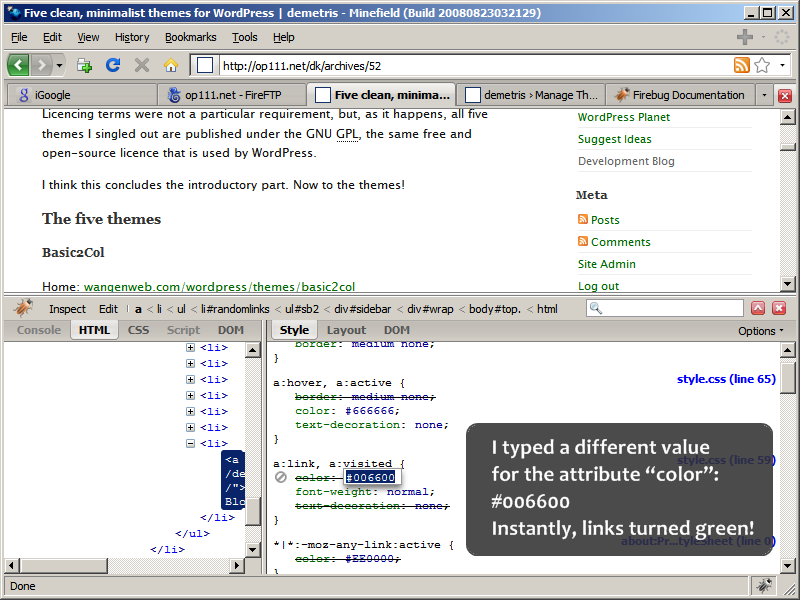Open the Tools menu
This screenshot has height=600, width=800.
(x=244, y=37)
